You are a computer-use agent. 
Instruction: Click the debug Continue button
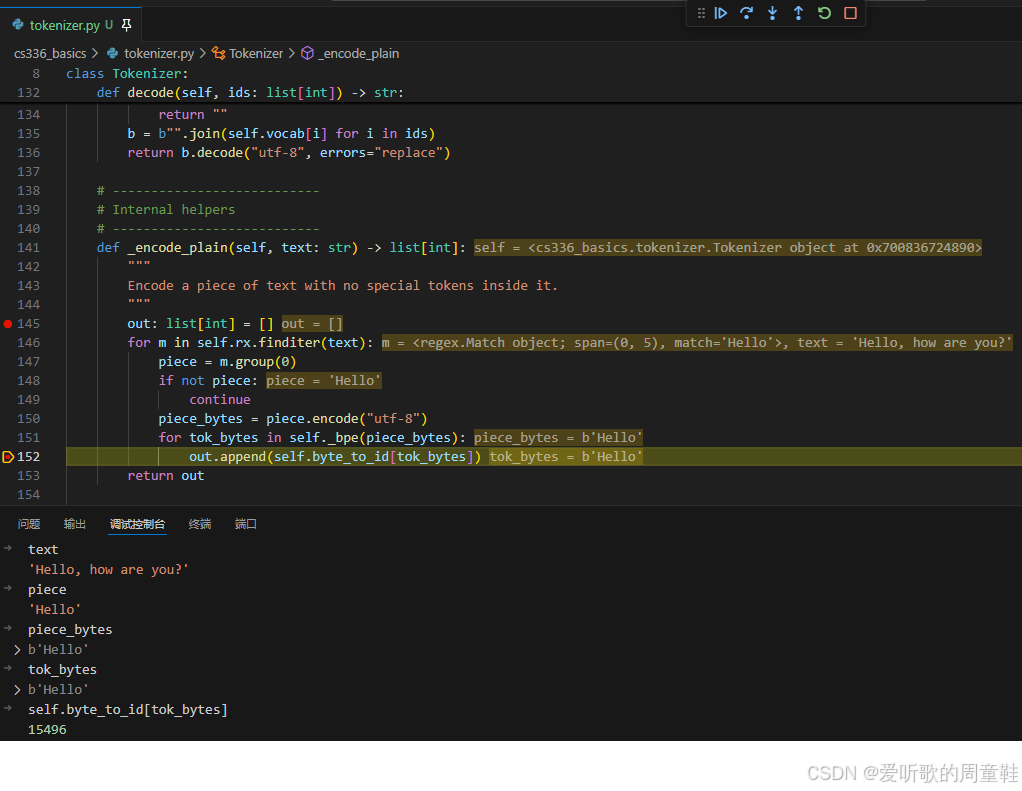[x=720, y=13]
